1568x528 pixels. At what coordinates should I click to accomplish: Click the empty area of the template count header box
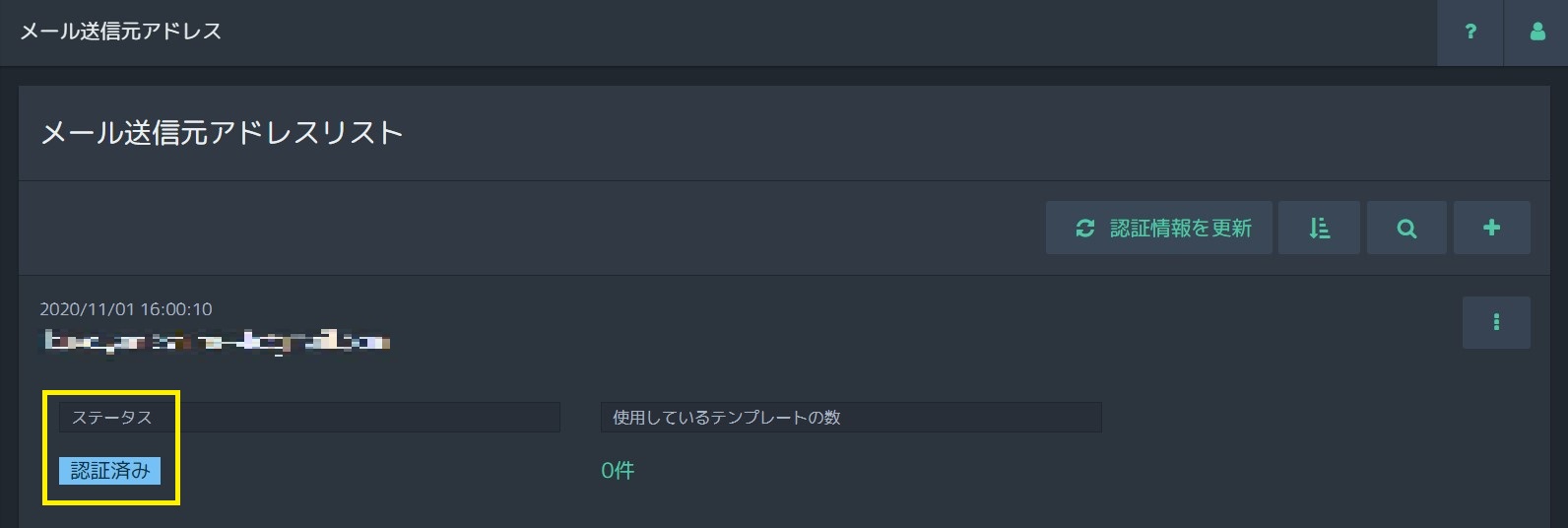(x=970, y=418)
